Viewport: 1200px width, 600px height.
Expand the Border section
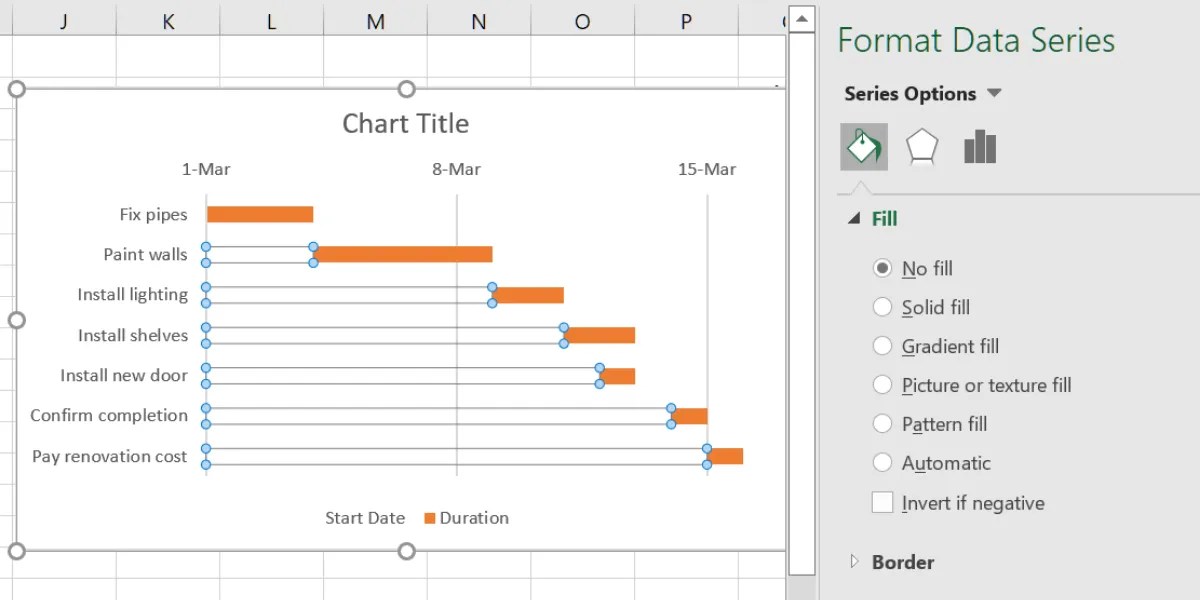(853, 562)
